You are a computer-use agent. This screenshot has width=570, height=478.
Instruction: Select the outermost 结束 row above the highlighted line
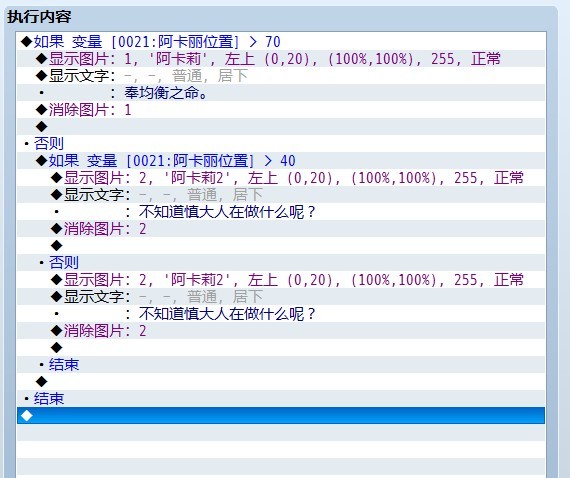281,398
